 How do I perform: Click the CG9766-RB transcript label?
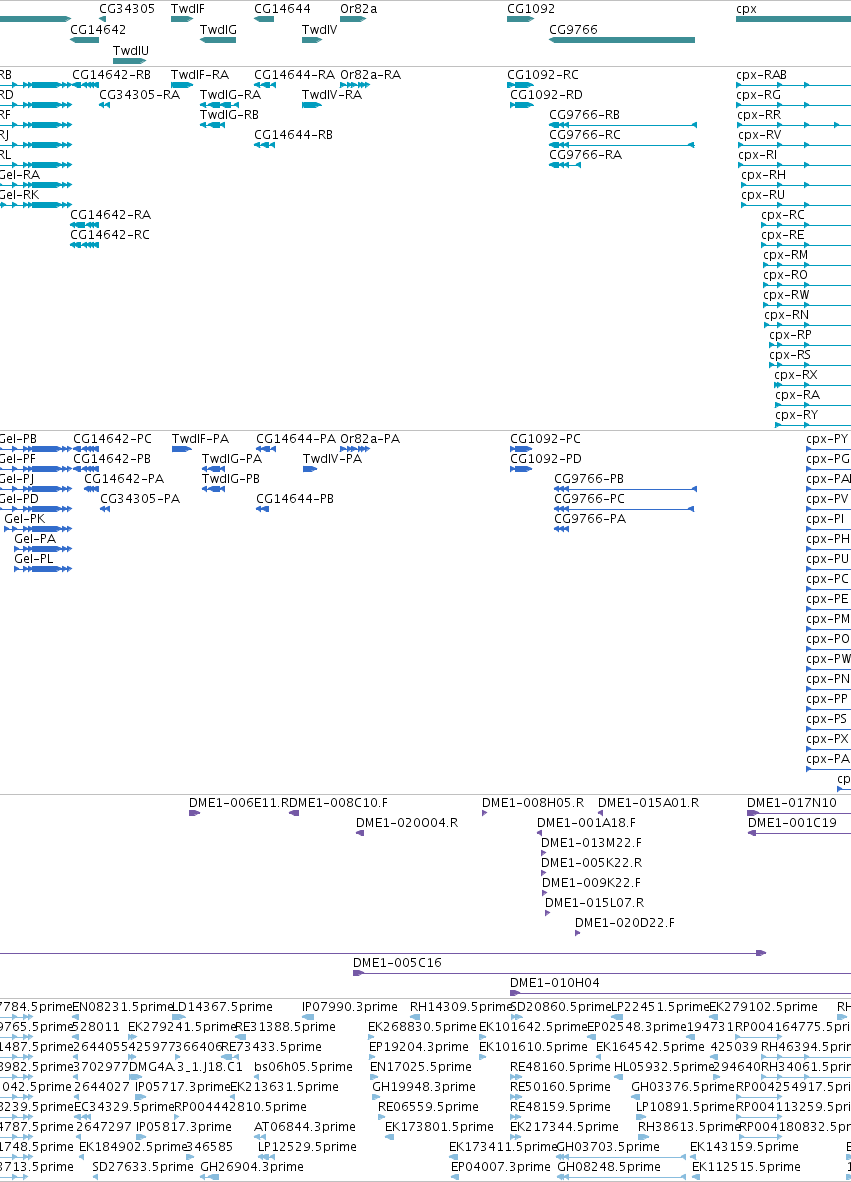[584, 115]
